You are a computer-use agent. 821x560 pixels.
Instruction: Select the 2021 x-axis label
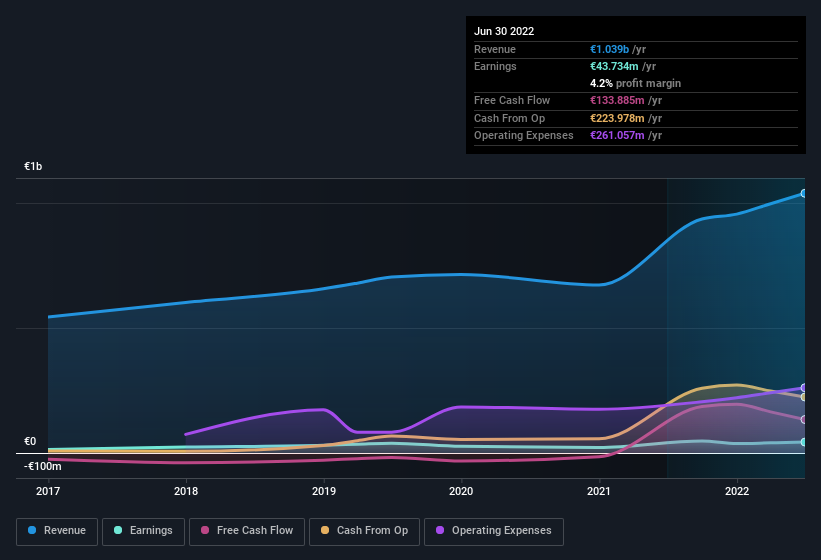click(x=598, y=492)
